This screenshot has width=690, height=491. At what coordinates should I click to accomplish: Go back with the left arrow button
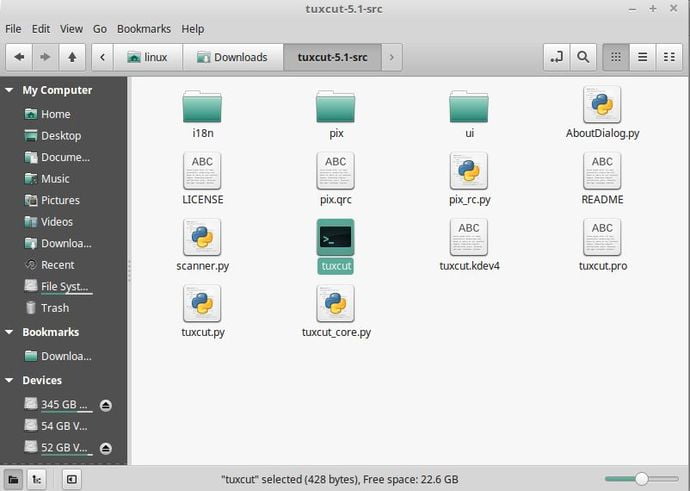19,57
